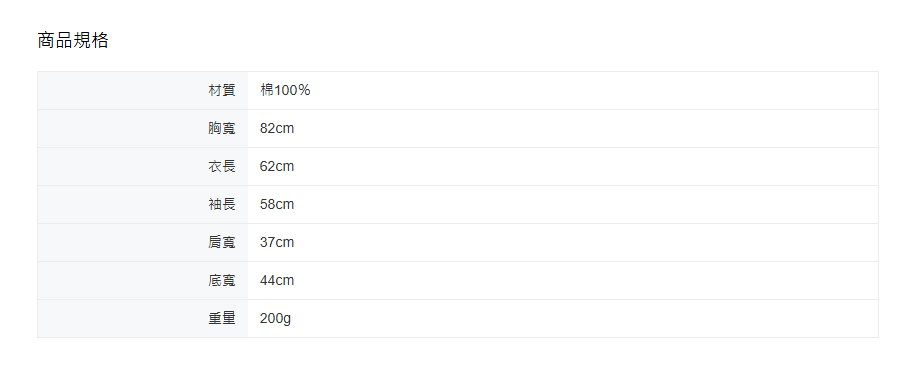Select the 袖長 label cell
917x389 pixels.
click(143, 205)
